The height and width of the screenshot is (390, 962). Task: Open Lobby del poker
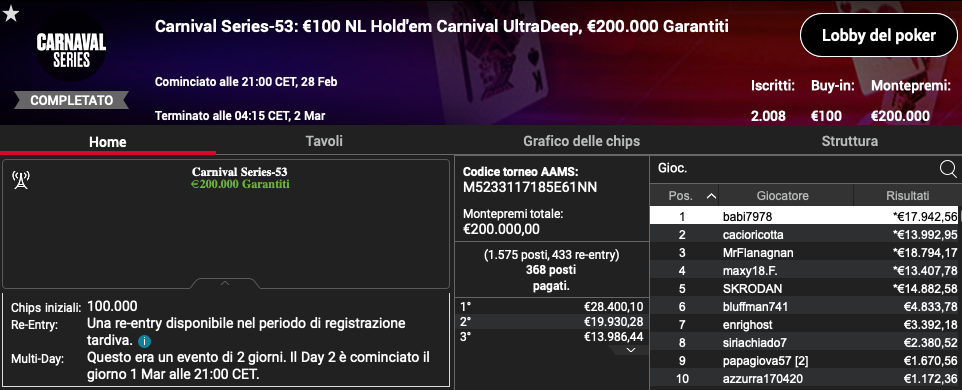[x=879, y=35]
